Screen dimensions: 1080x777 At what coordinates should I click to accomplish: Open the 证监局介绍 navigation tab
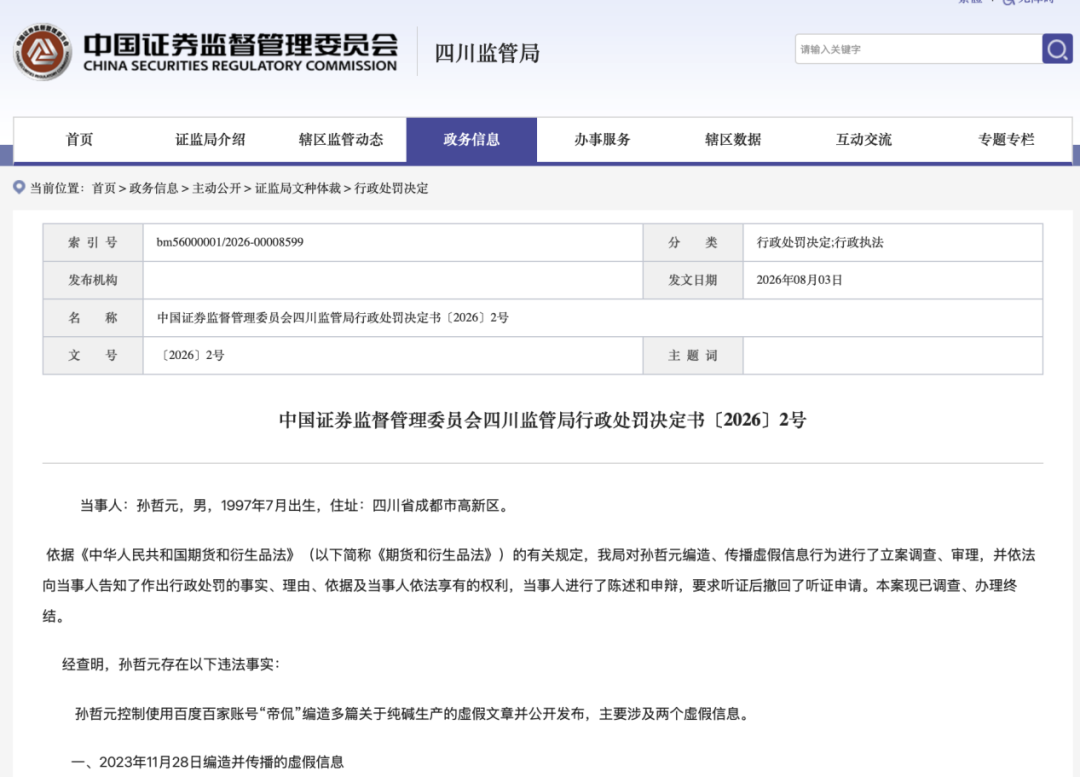tap(210, 140)
